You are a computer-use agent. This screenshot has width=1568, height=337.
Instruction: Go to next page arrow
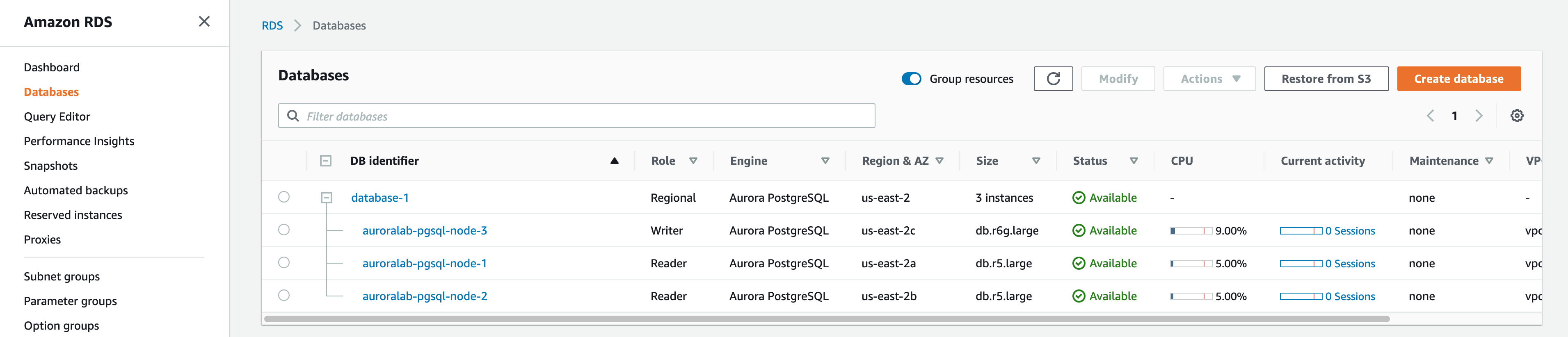[x=1479, y=116]
